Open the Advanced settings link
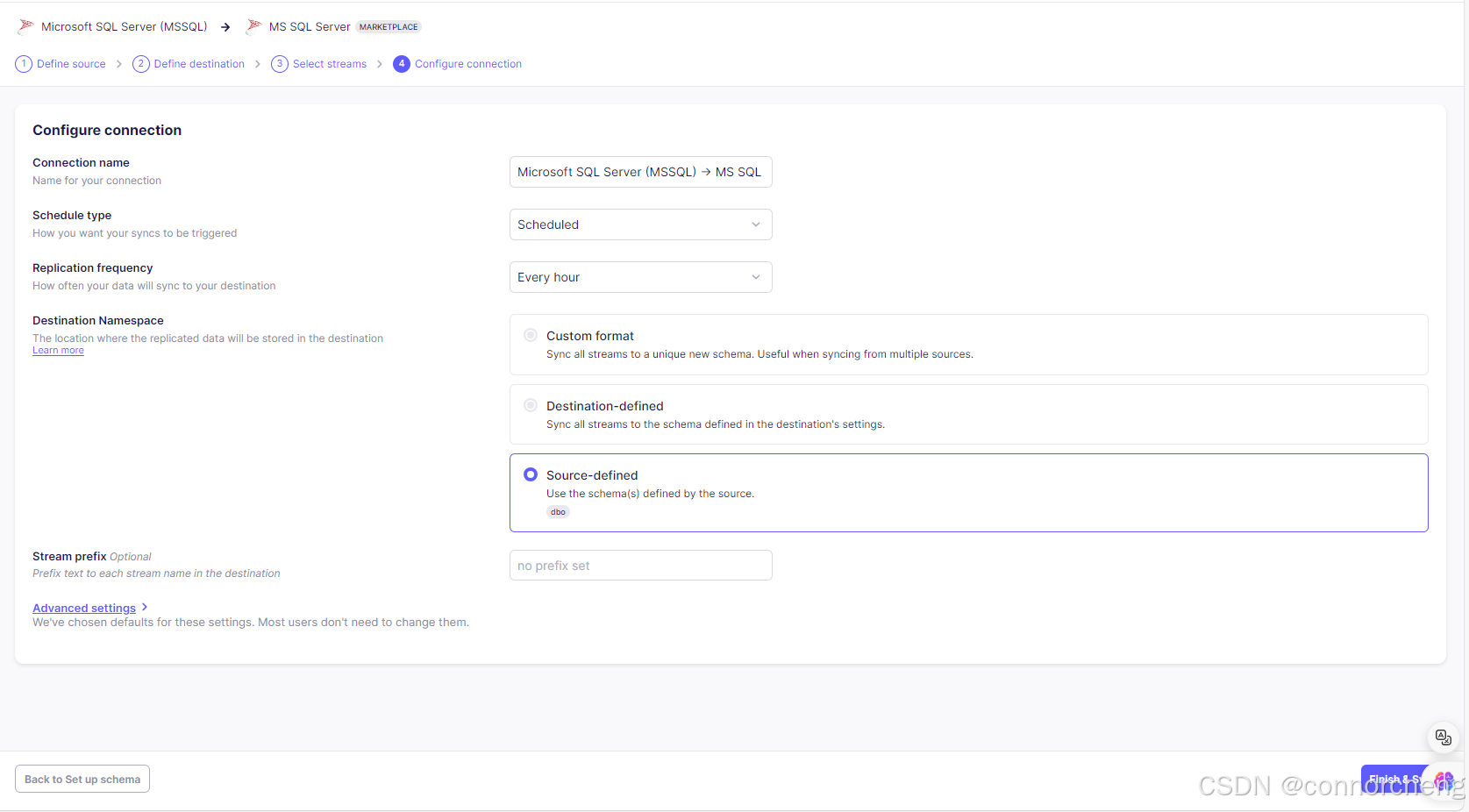This screenshot has height=812, width=1469. click(84, 608)
